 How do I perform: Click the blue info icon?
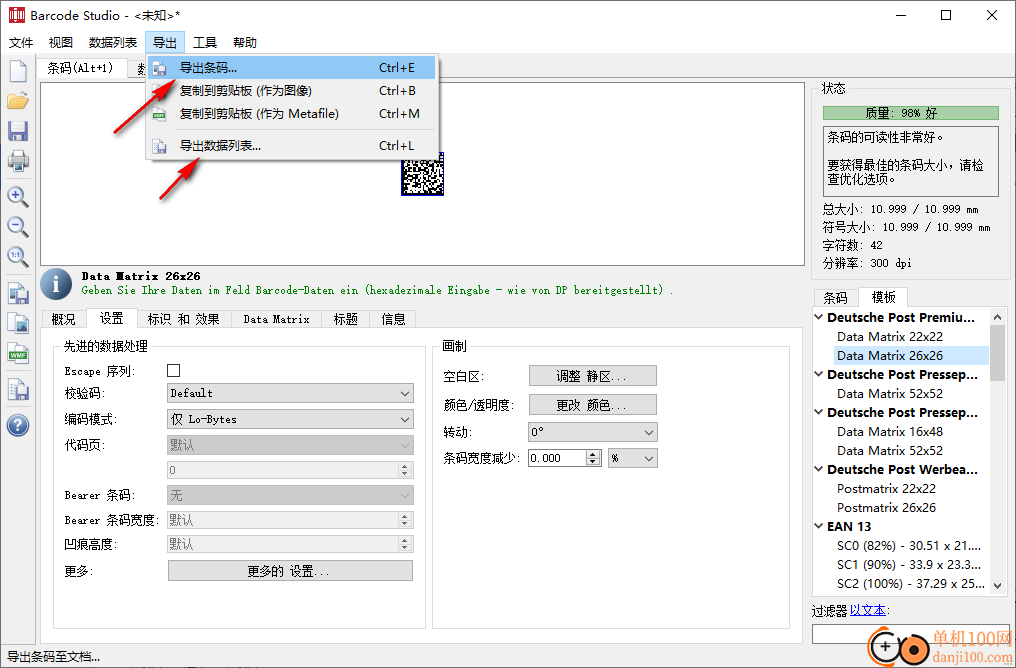pyautogui.click(x=56, y=284)
